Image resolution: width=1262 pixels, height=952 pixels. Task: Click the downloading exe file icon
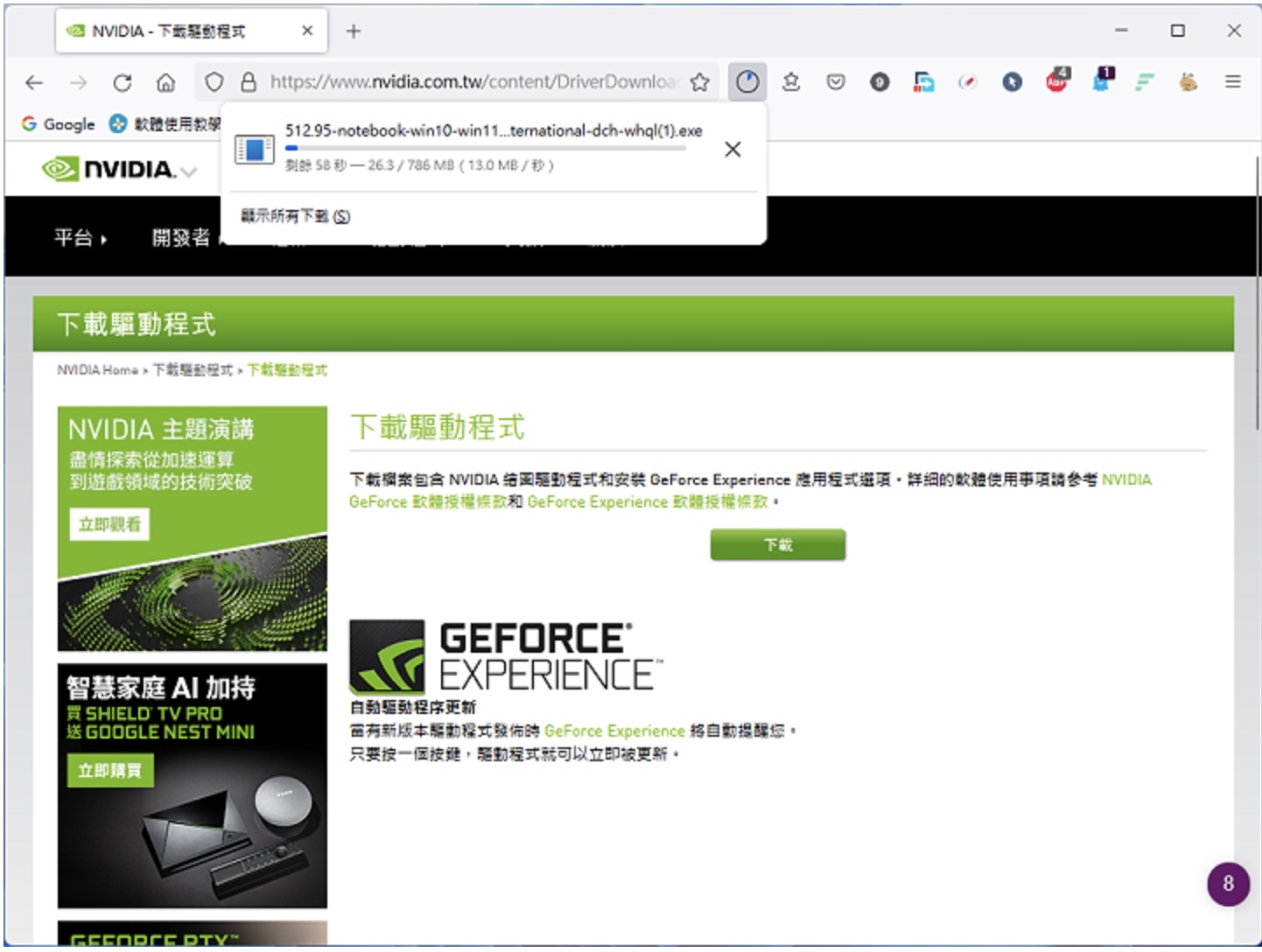(255, 150)
